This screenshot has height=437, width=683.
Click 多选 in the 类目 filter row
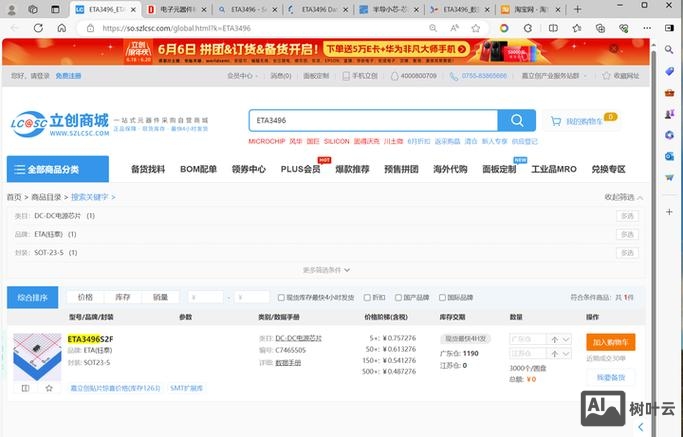point(627,216)
